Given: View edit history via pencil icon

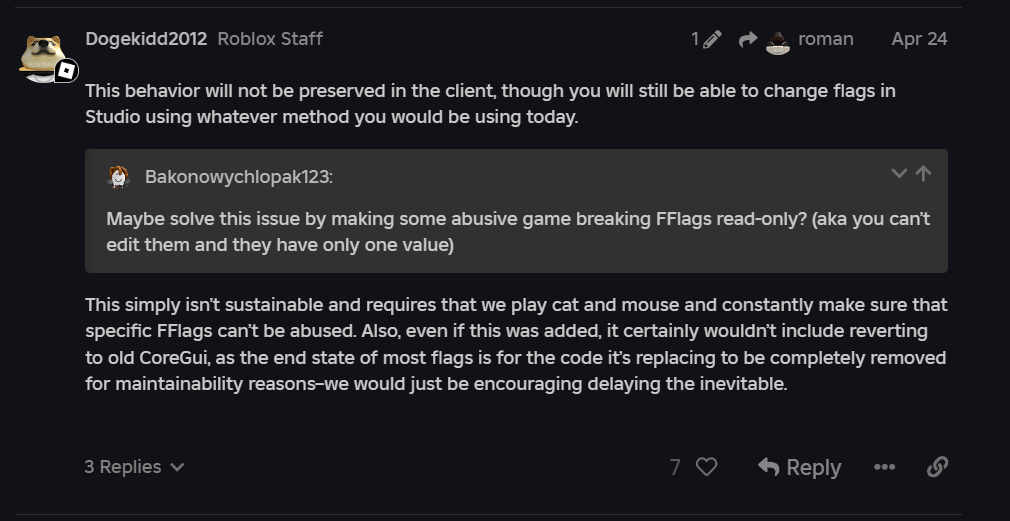Looking at the screenshot, I should click(706, 39).
